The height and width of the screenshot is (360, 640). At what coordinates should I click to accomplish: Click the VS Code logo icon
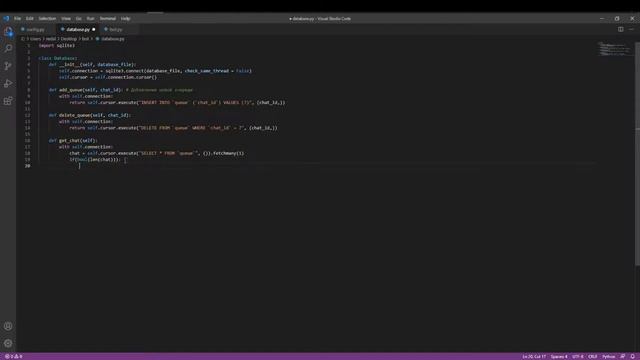[6, 18]
